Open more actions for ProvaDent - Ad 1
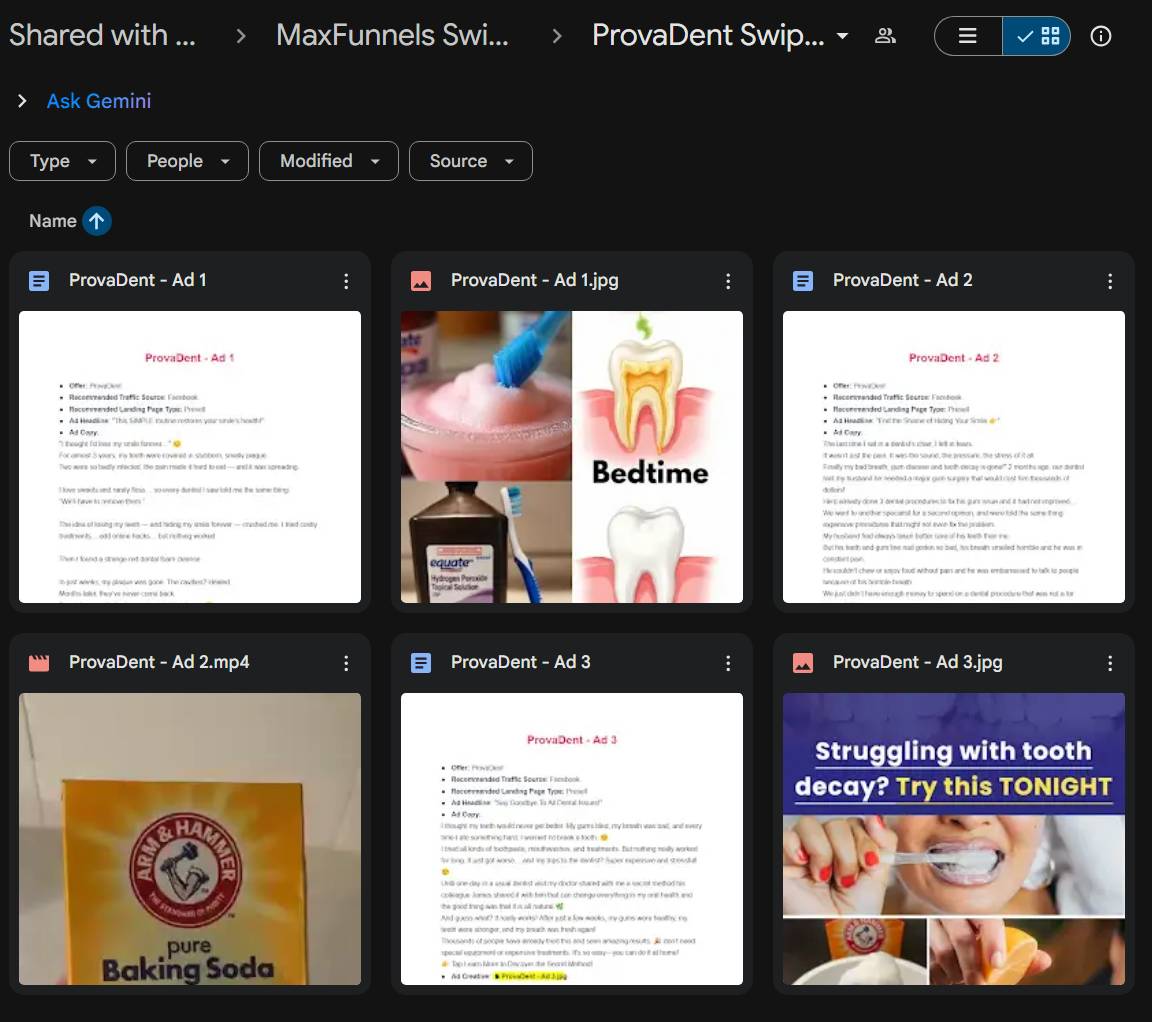The image size is (1152, 1022). [346, 281]
